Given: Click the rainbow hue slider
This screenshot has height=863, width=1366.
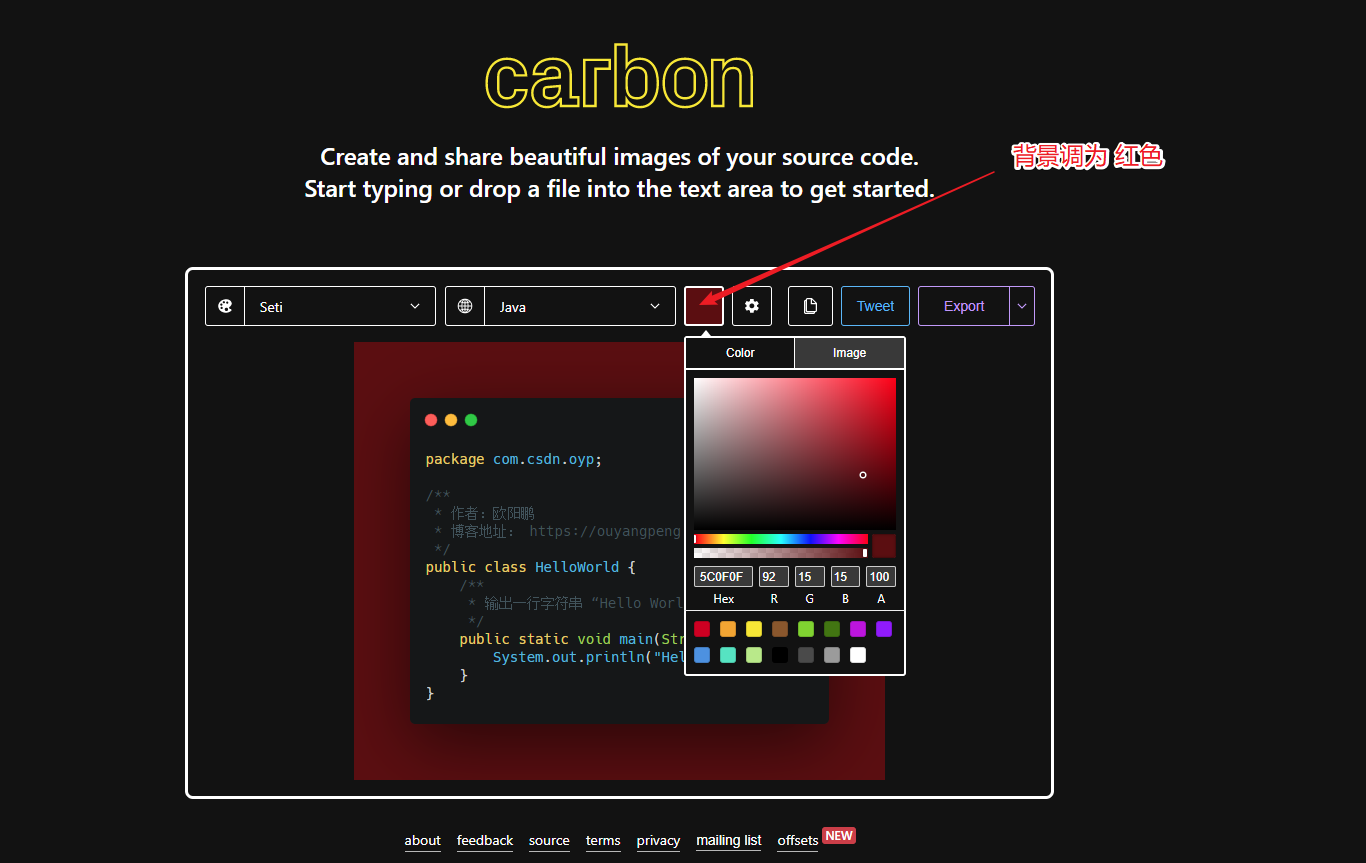Looking at the screenshot, I should pos(781,539).
